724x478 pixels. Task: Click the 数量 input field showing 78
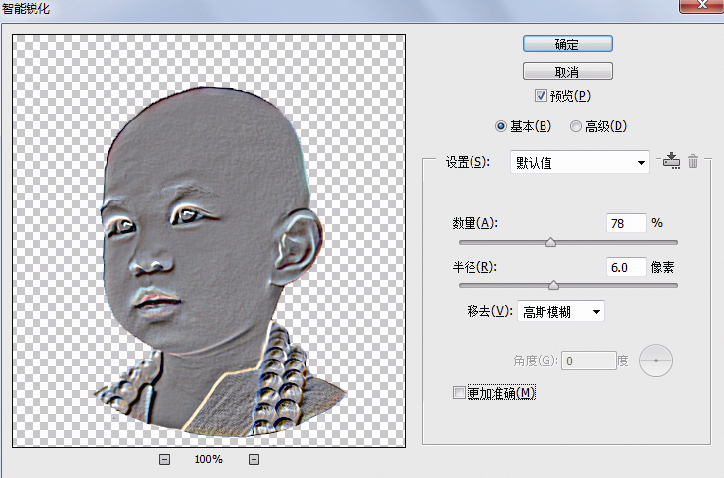click(626, 224)
